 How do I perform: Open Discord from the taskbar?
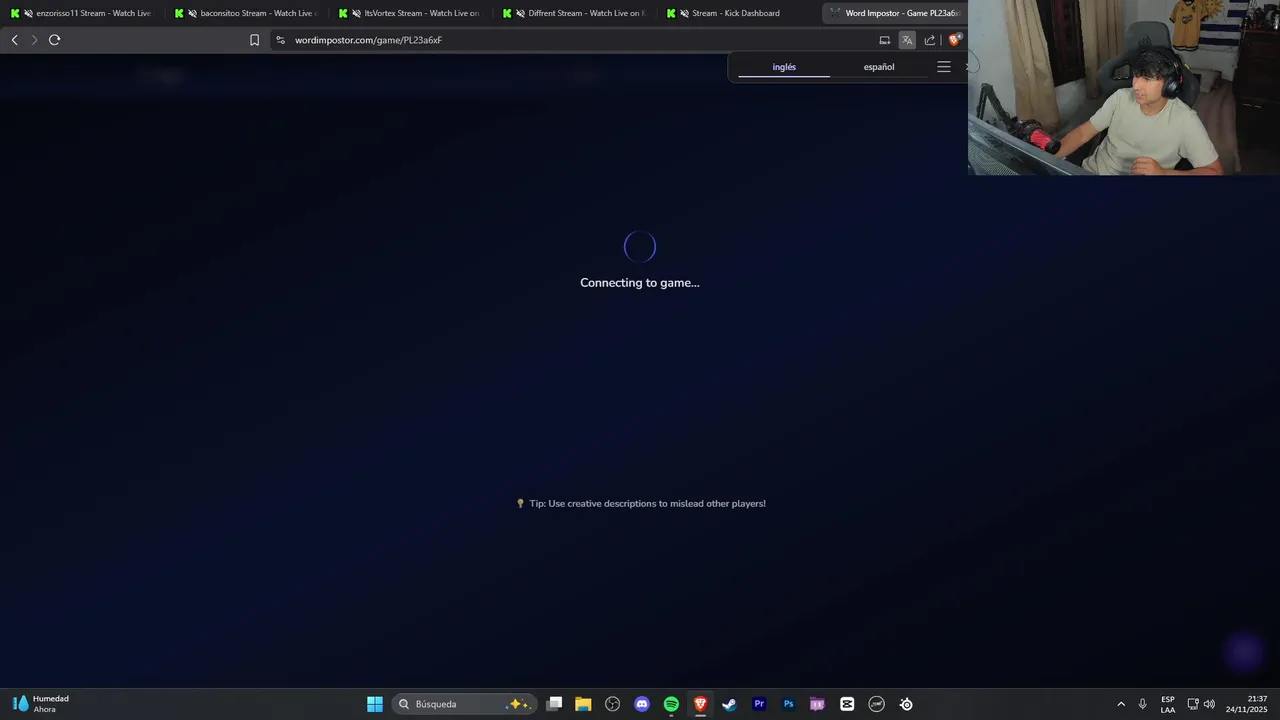tap(642, 704)
